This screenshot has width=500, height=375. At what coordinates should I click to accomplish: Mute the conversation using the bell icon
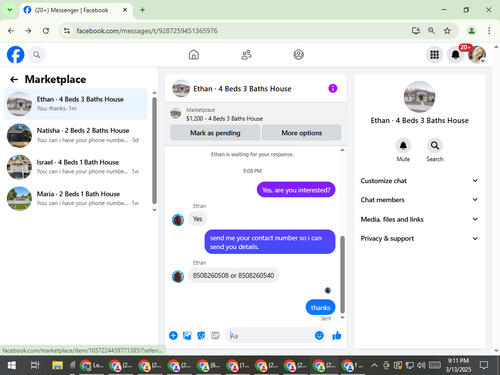point(403,146)
